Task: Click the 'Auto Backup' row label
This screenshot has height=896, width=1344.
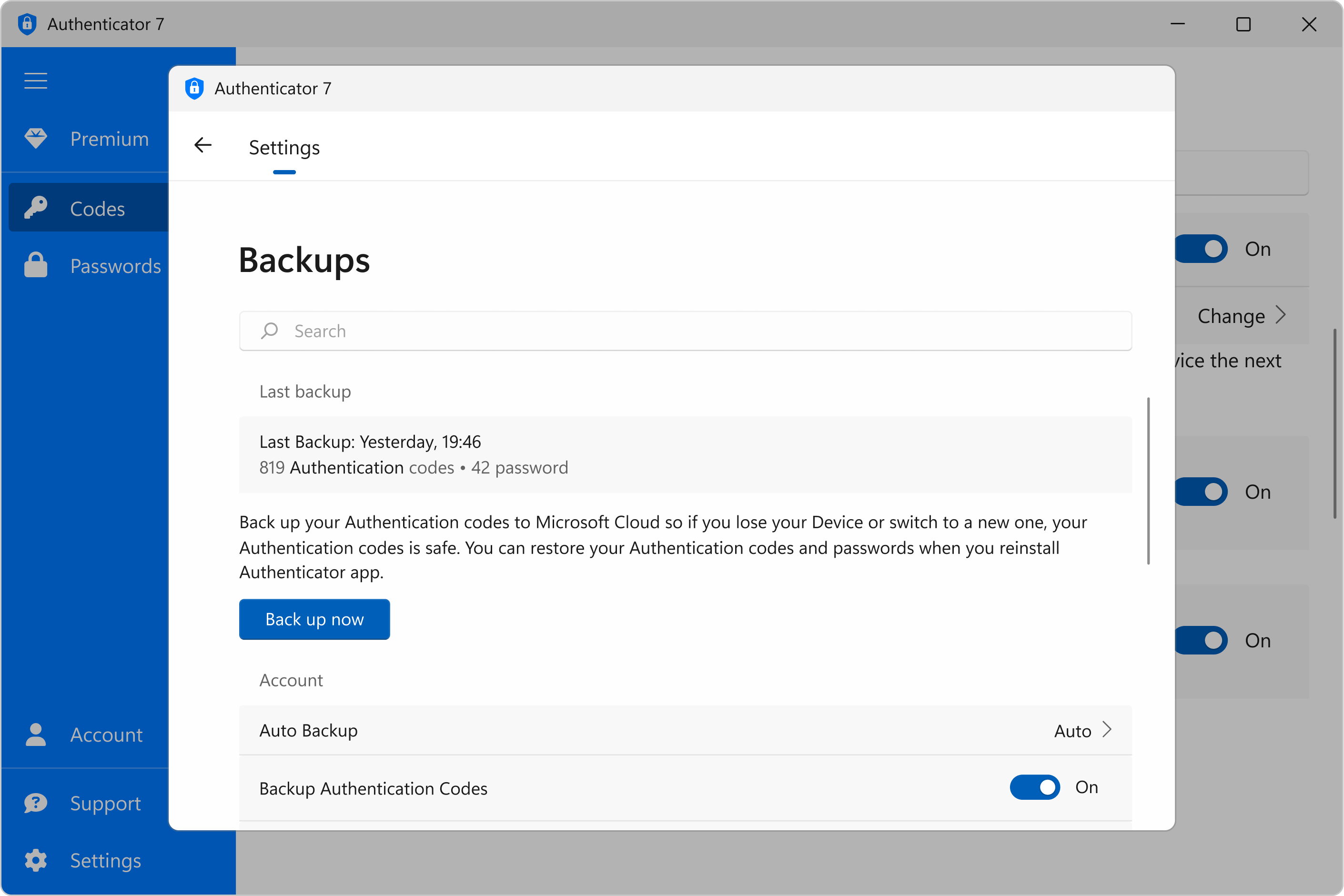Action: [x=309, y=730]
